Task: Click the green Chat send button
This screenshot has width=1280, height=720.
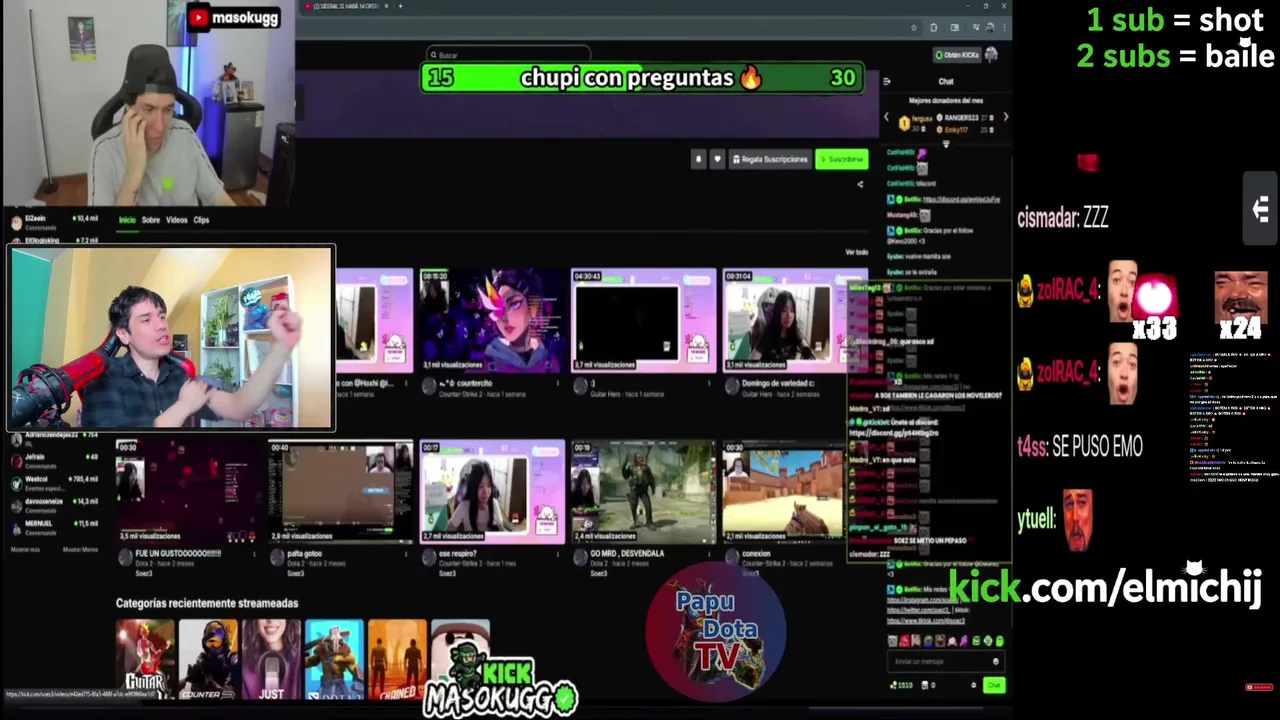Action: pyautogui.click(x=993, y=685)
